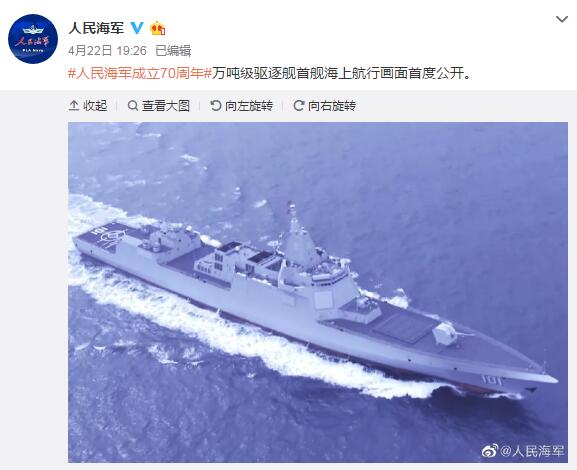
Task: Open the 人民海军 profile avatar
Action: click(33, 39)
